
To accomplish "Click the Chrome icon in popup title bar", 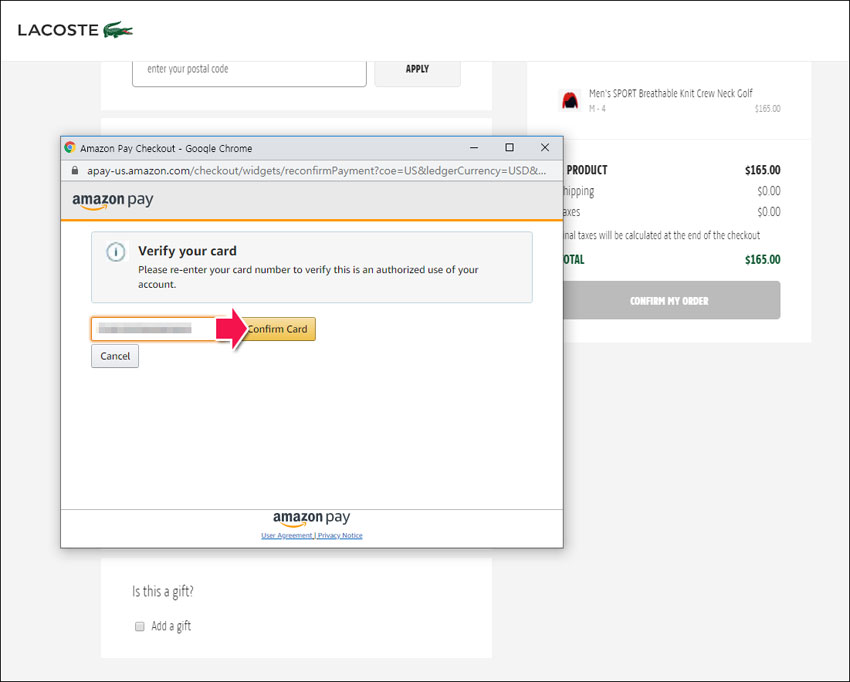I will coord(70,147).
